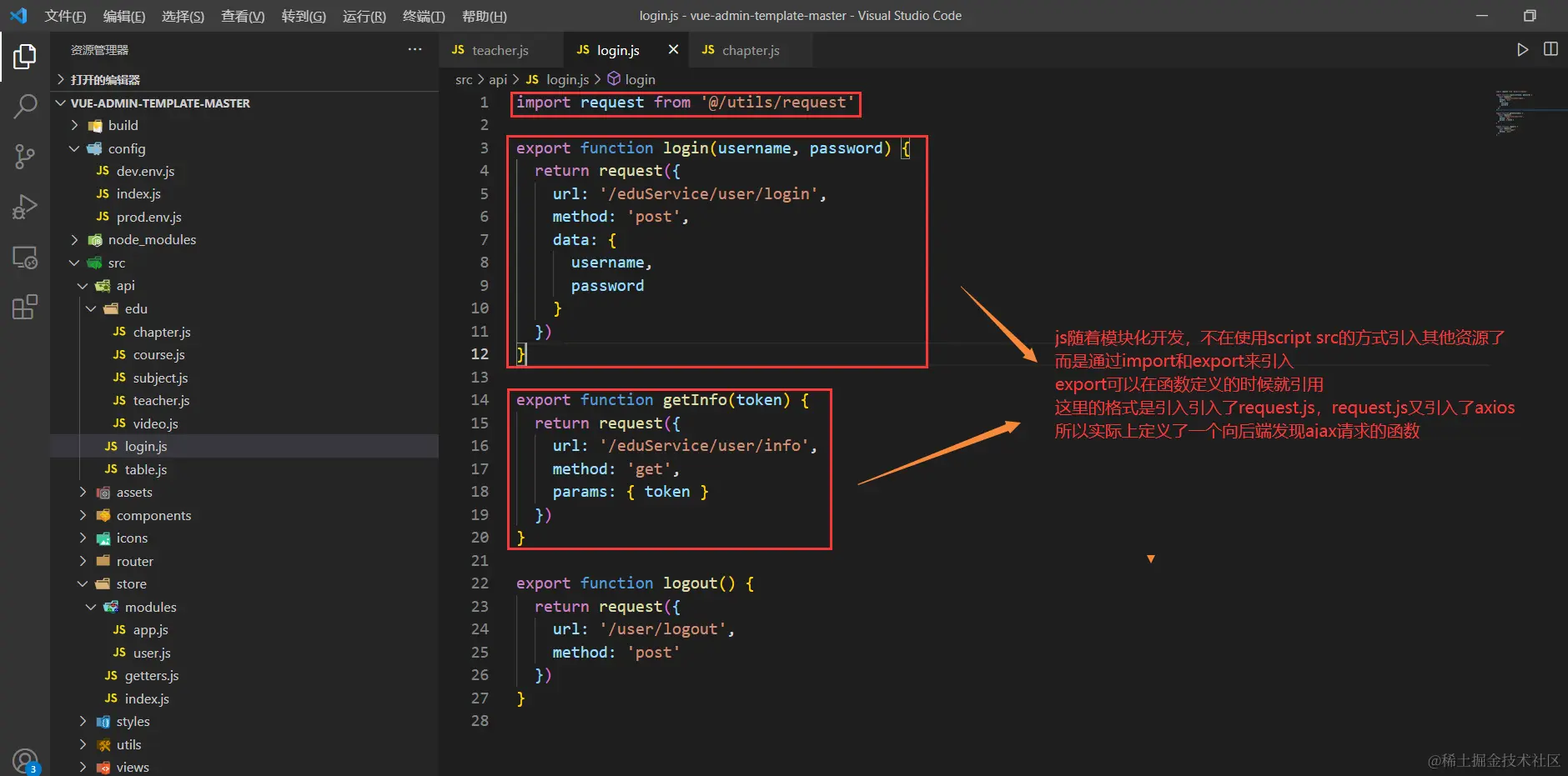This screenshot has height=776, width=1568.
Task: Open user.js under modules
Action: point(244,653)
